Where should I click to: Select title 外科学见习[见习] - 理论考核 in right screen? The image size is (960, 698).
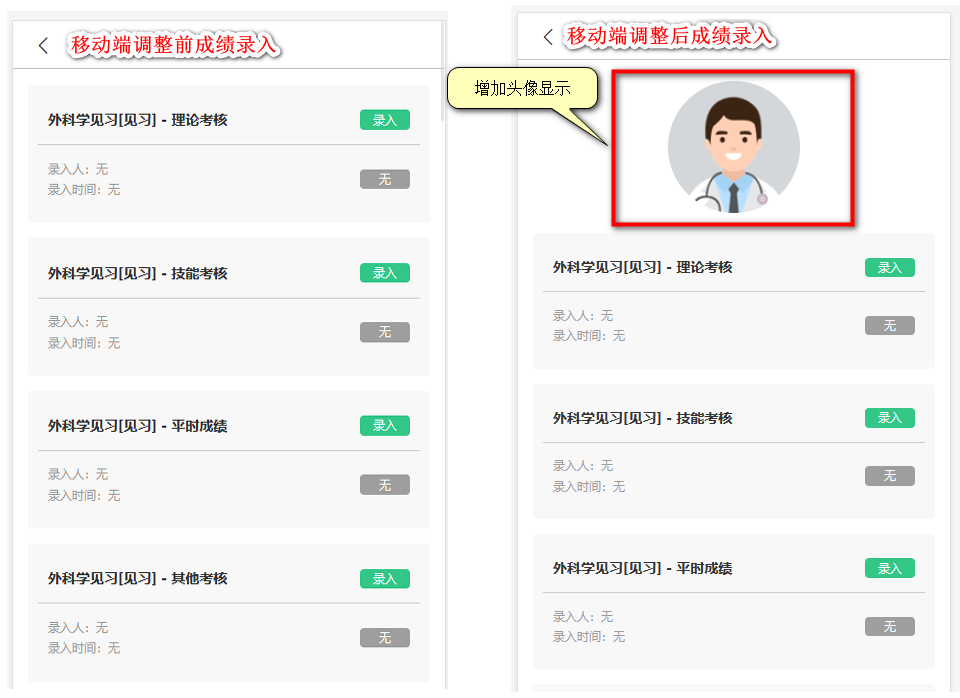643,268
